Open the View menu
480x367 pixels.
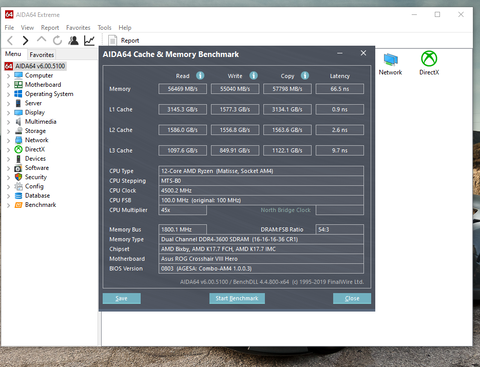pyautogui.click(x=27, y=28)
